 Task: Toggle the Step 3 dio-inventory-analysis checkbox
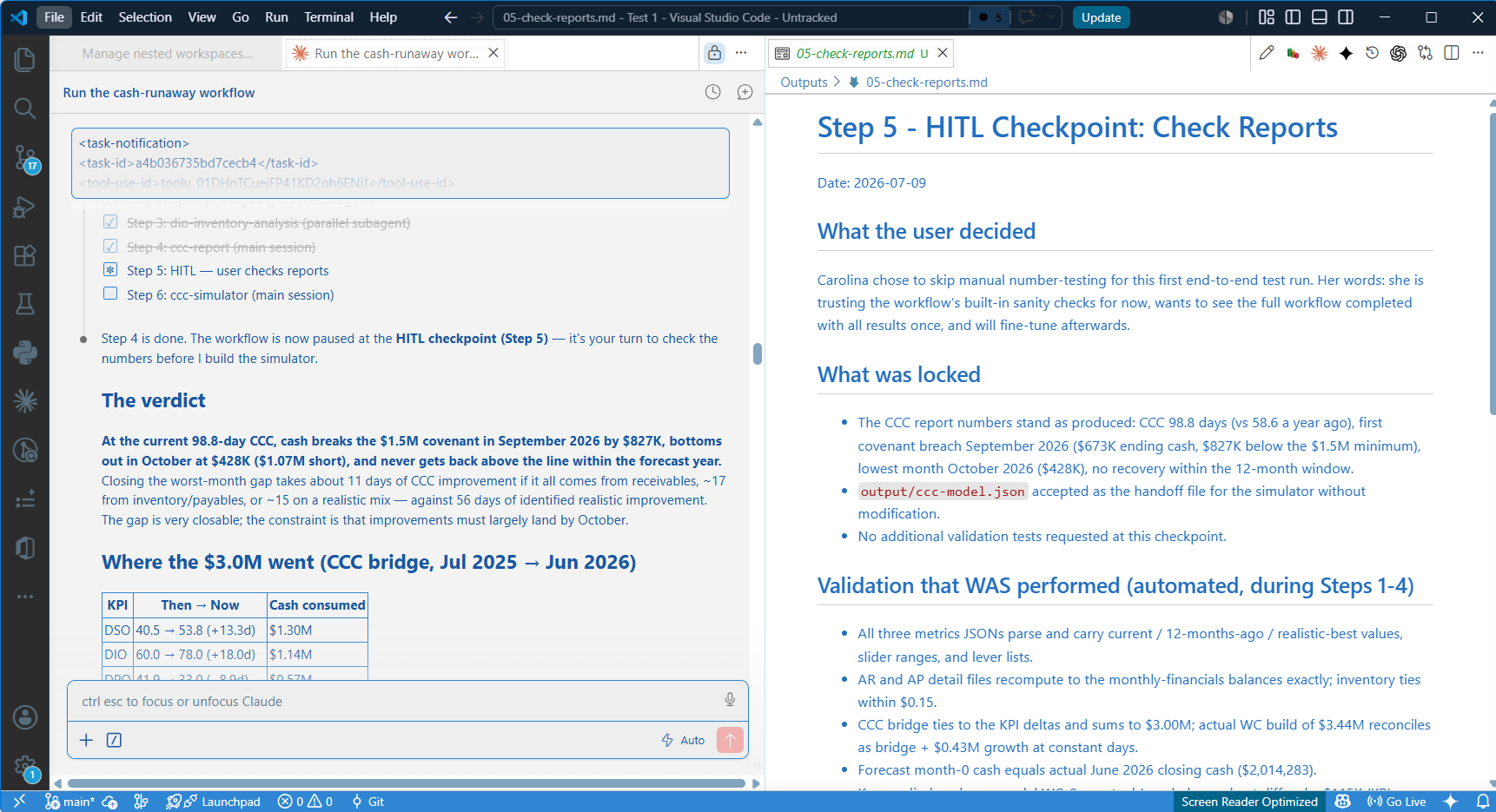(110, 221)
